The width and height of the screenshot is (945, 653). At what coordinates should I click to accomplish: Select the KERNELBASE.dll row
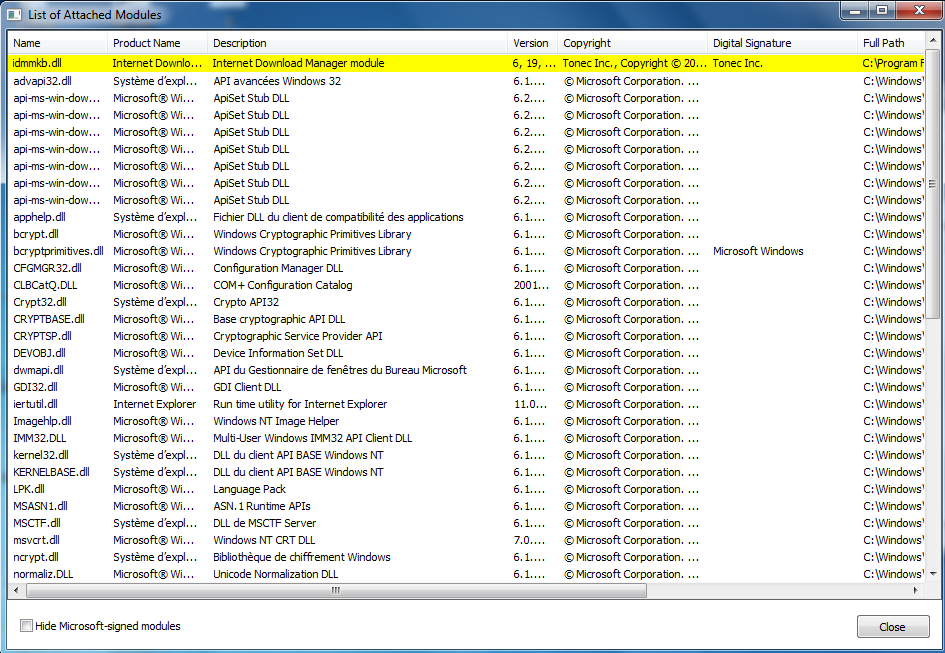pyautogui.click(x=466, y=472)
